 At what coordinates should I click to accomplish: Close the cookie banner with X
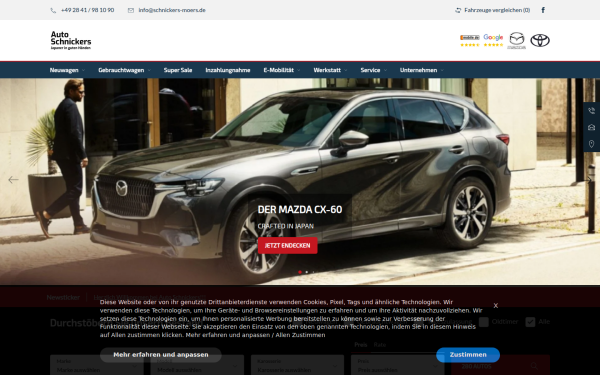click(496, 305)
